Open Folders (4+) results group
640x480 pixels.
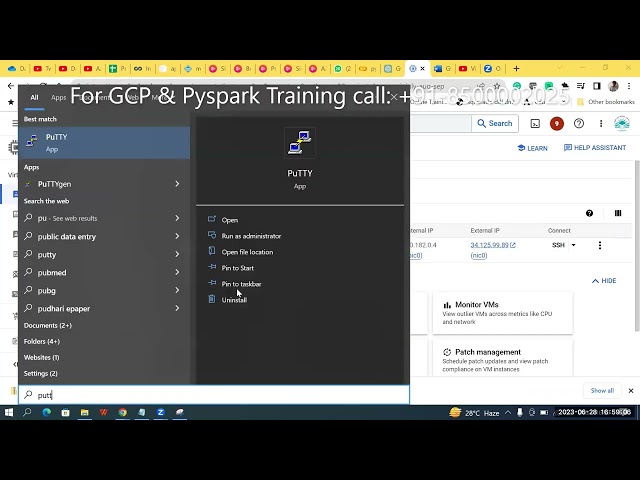(x=42, y=341)
